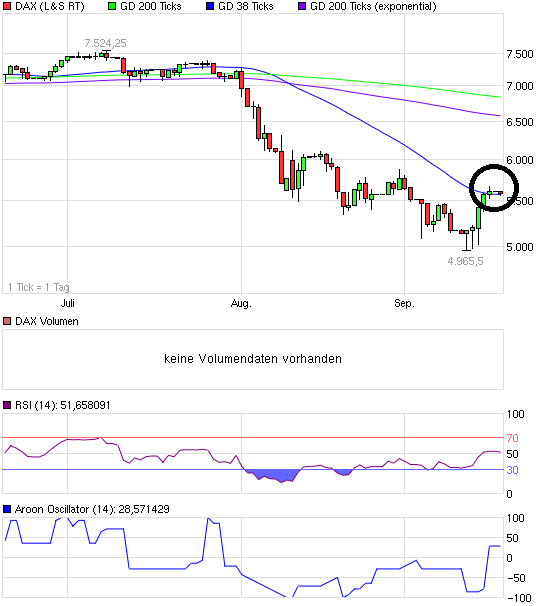The image size is (545, 606).
Task: Click the Aroon axis label -50
Action: [x=516, y=578]
